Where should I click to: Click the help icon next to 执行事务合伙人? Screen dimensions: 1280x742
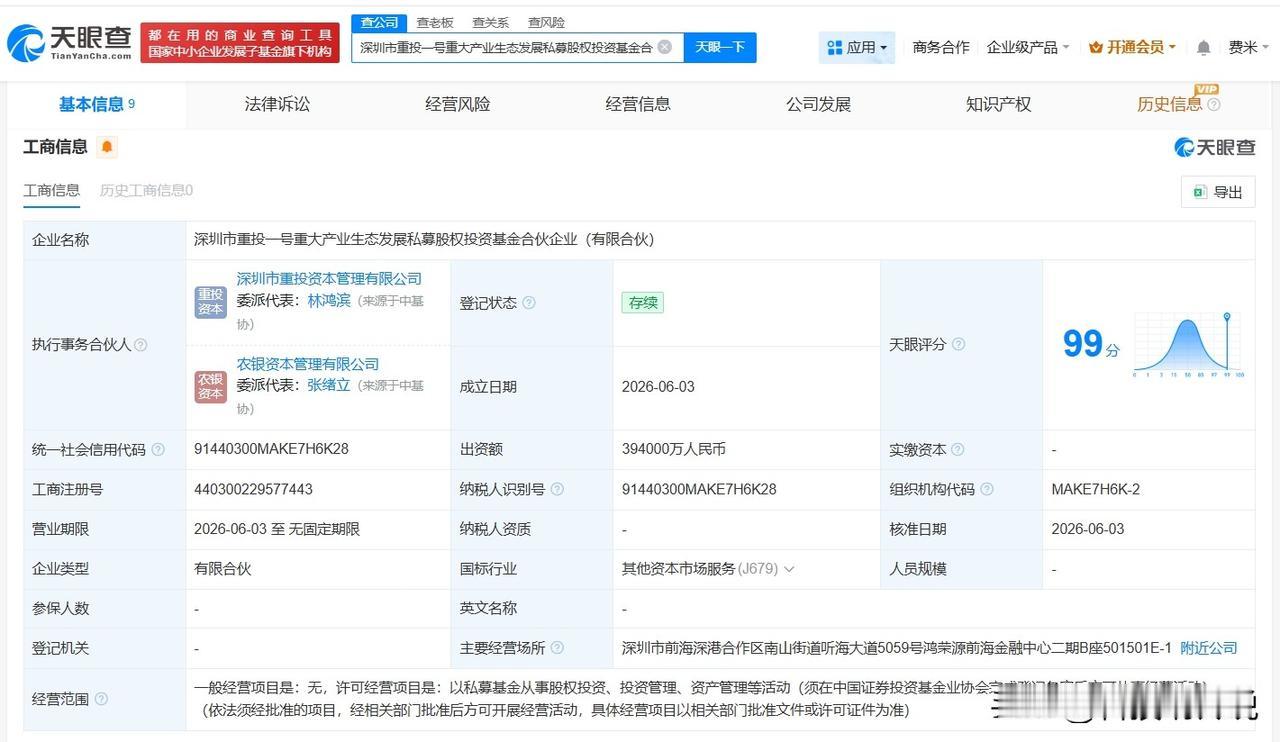[141, 345]
